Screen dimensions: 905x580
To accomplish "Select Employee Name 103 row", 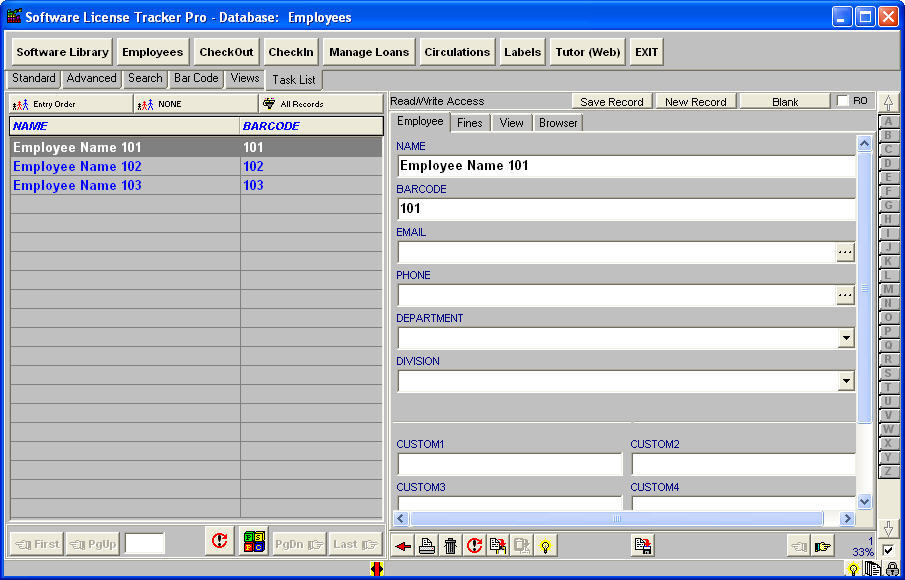I will coord(196,186).
